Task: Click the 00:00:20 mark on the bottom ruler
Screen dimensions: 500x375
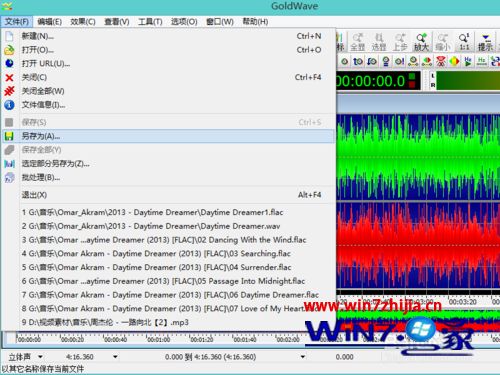Action: pyautogui.click(x=72, y=340)
